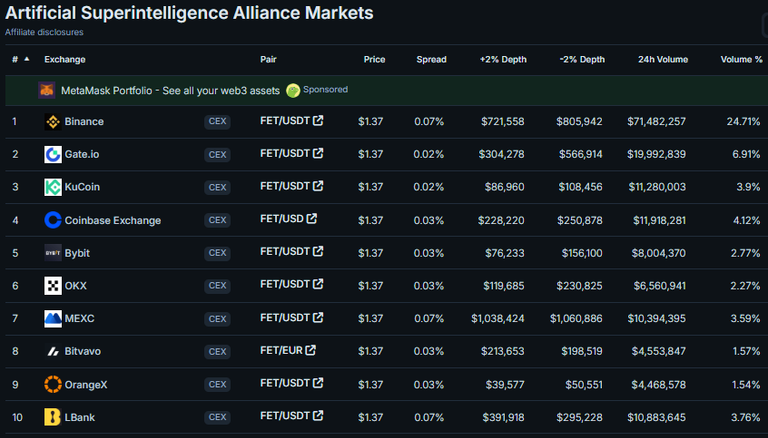Sort table by 24h Volume column
Viewport: 768px width, 438px height.
coord(663,59)
